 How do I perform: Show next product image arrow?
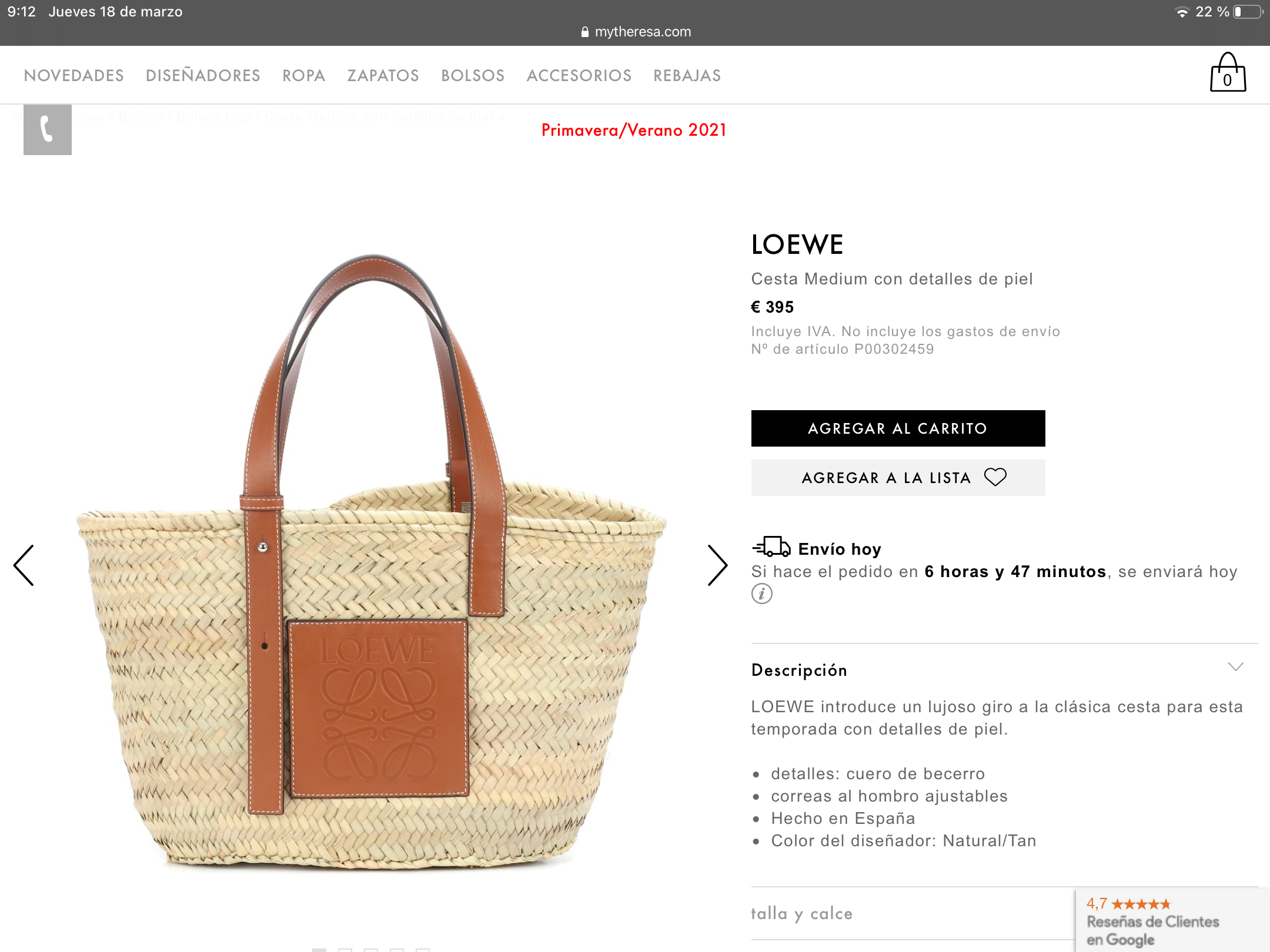pos(717,565)
